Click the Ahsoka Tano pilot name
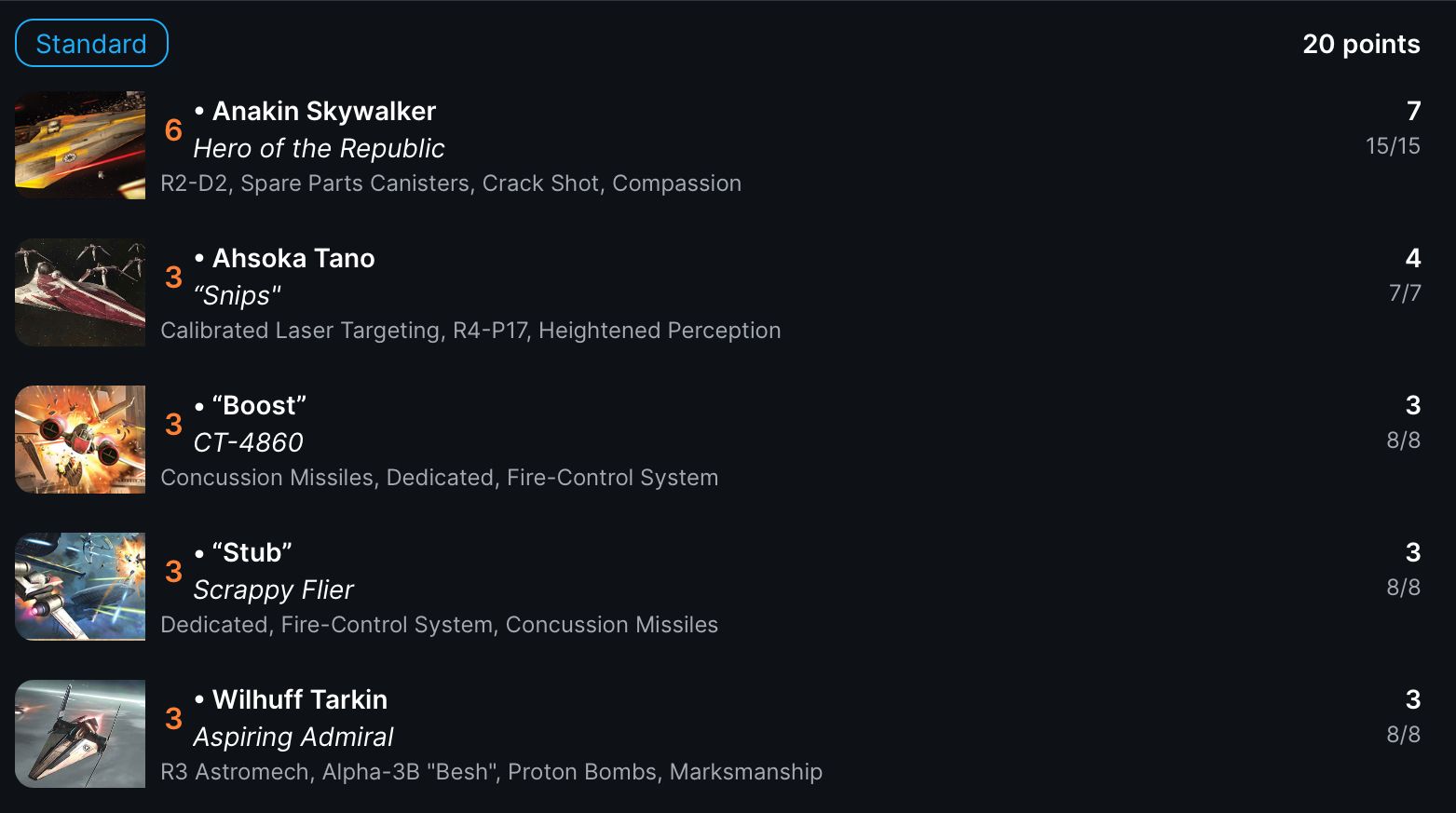 click(x=293, y=258)
